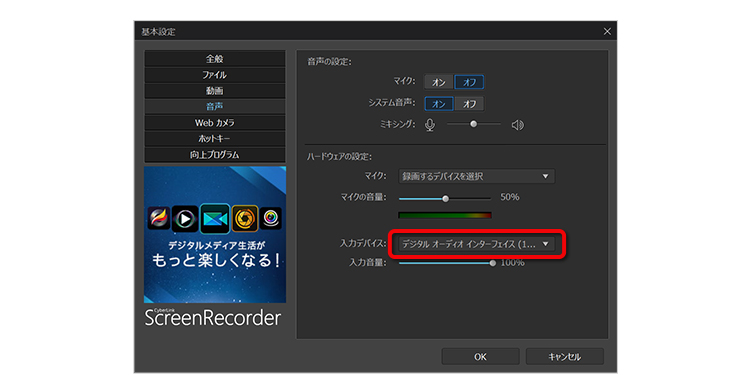Turn システム音声 on (オン)
Viewport: 750px width, 375px height.
coord(439,103)
